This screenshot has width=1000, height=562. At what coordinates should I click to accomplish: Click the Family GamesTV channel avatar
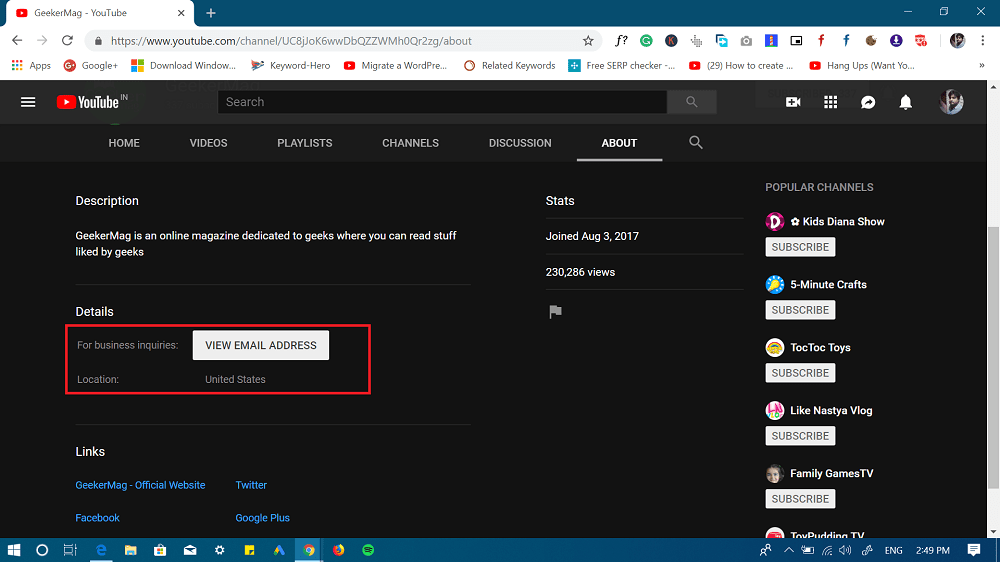pyautogui.click(x=775, y=473)
